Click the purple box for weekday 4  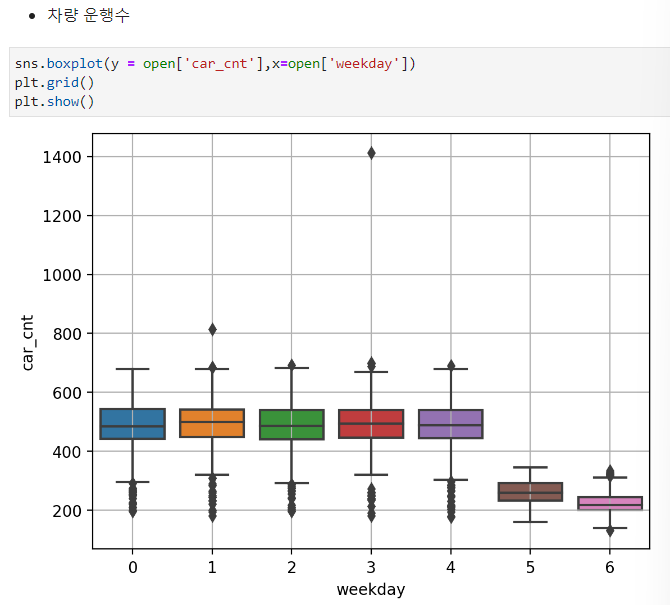click(x=451, y=424)
